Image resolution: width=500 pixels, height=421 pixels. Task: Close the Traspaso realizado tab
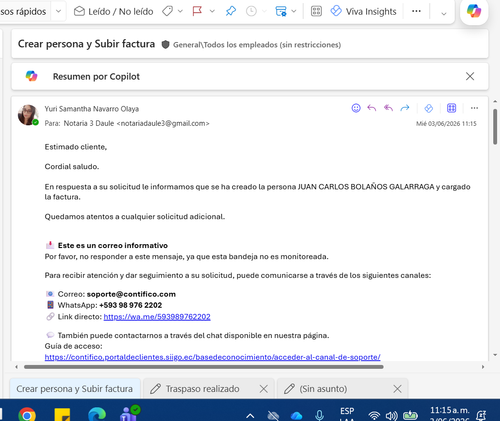click(264, 389)
